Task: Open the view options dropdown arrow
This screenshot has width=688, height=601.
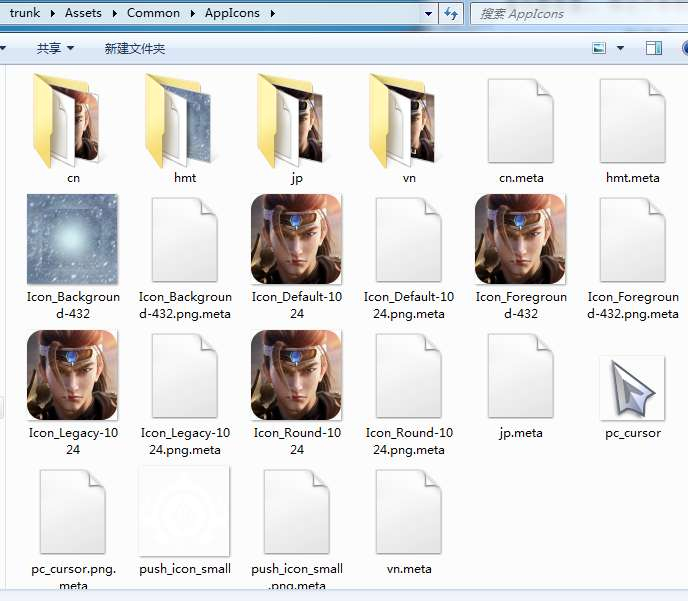Action: [620, 48]
